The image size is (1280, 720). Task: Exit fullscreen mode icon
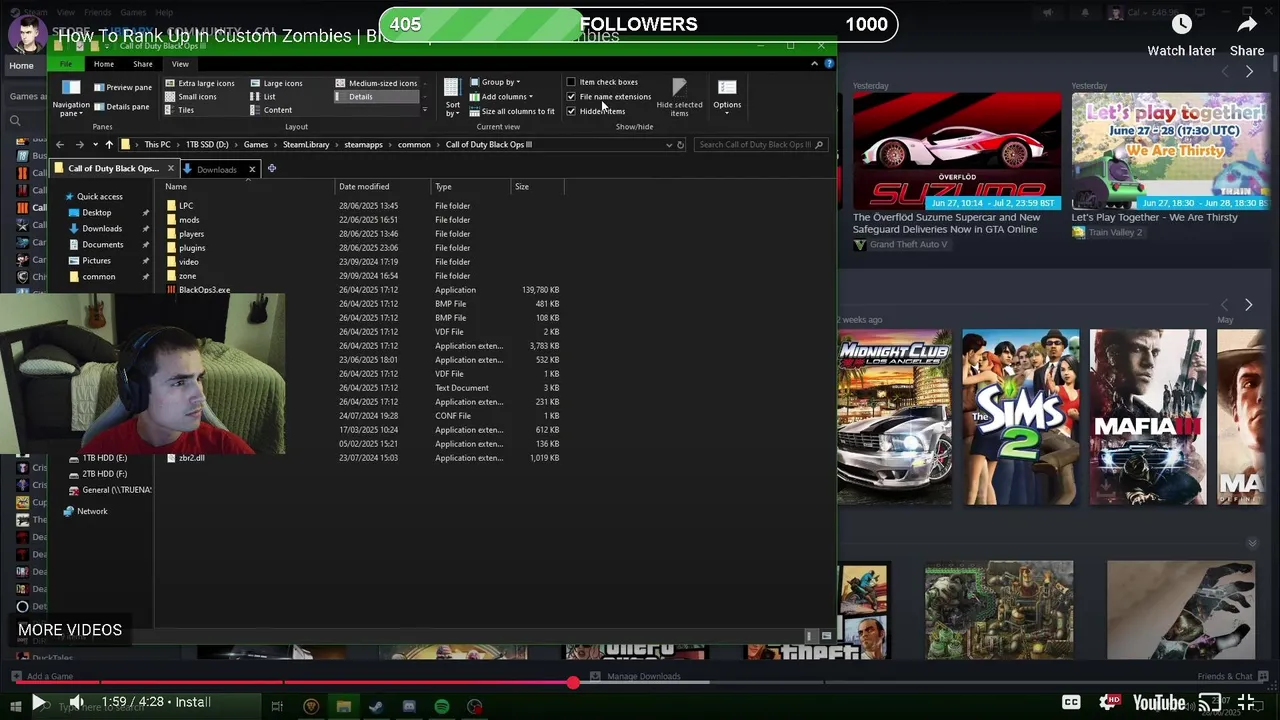pyautogui.click(x=1246, y=702)
